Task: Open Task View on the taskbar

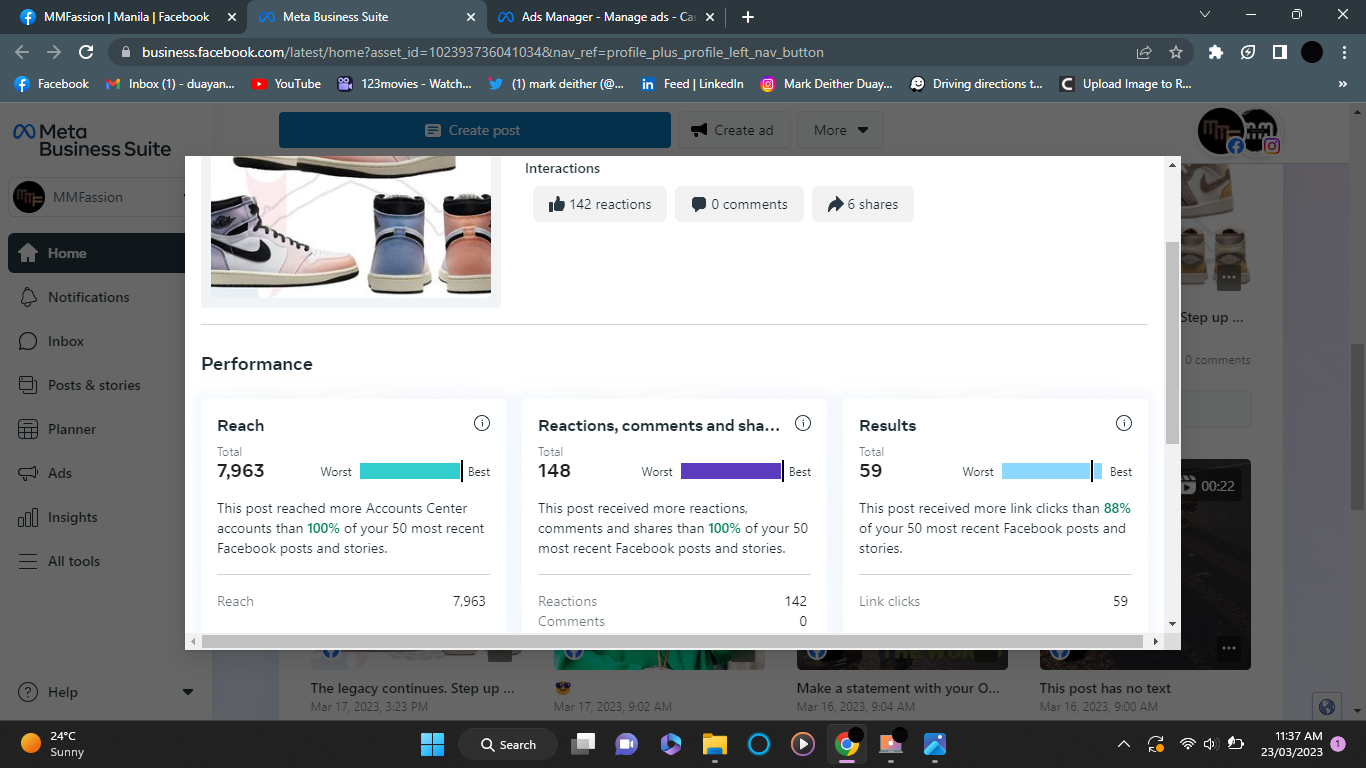Action: (583, 744)
